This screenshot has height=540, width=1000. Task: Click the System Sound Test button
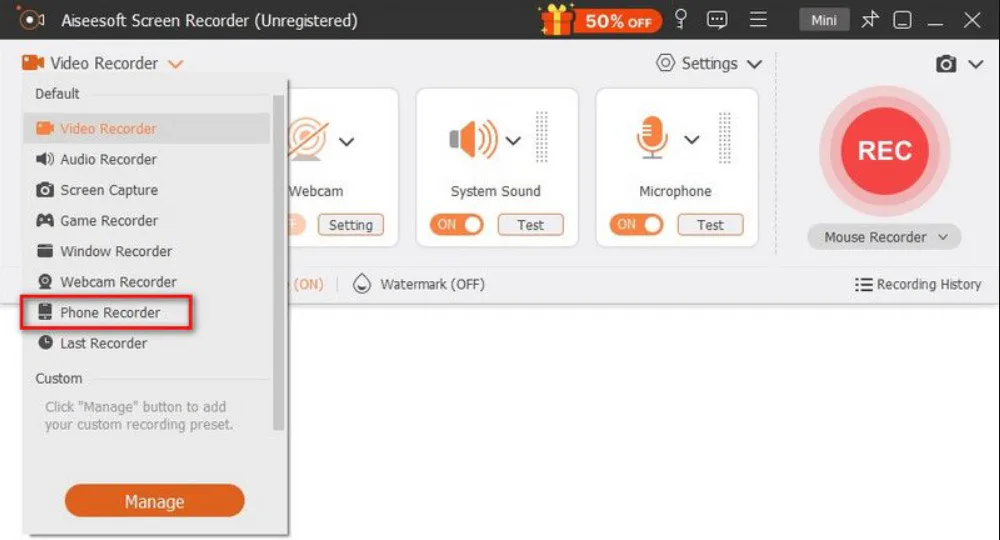[531, 225]
